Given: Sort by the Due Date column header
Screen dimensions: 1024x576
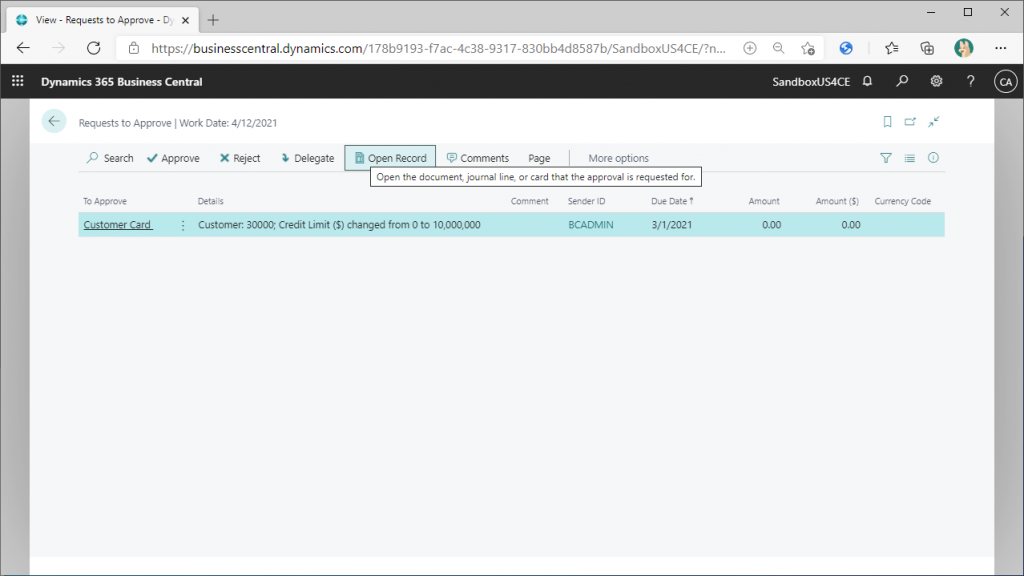Looking at the screenshot, I should 672,201.
